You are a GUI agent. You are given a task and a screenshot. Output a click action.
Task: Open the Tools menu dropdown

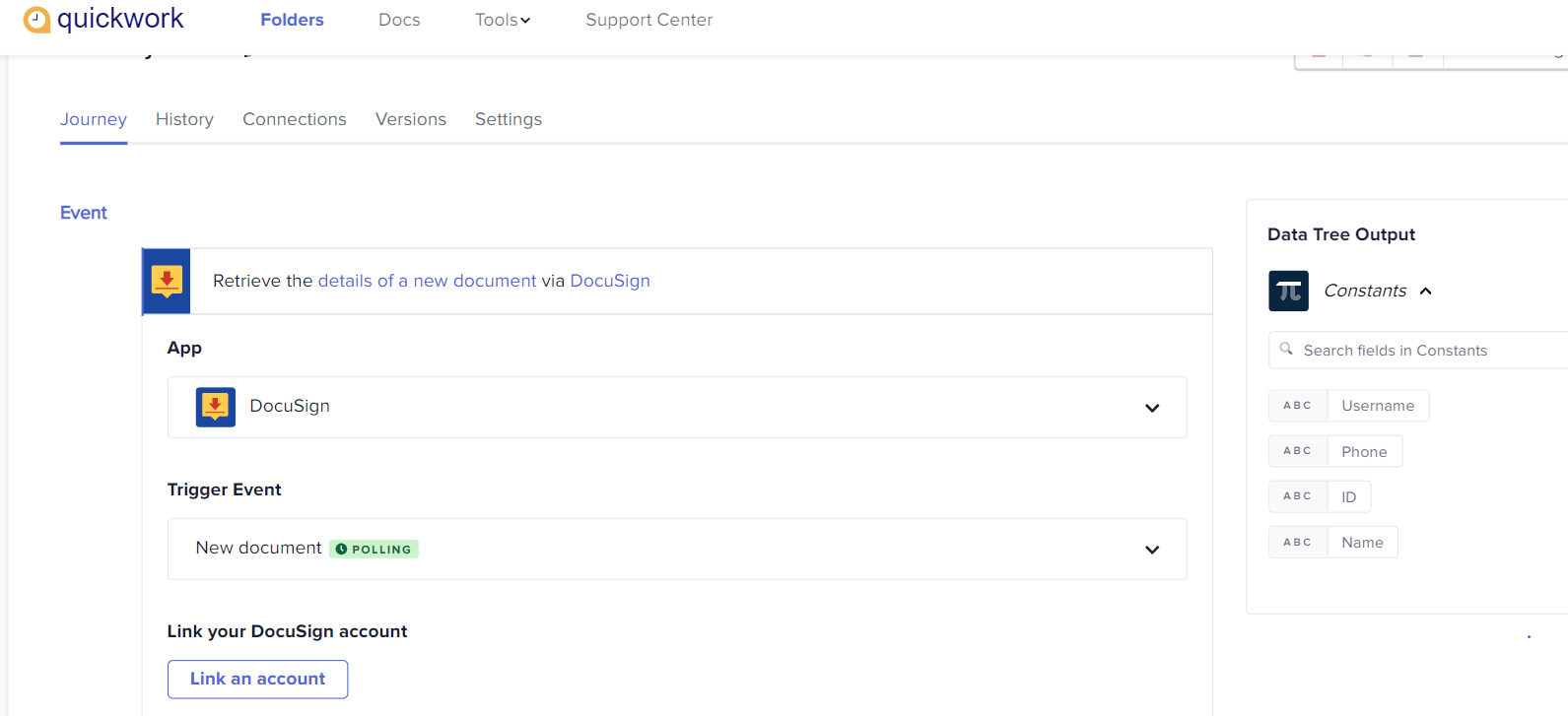503,20
